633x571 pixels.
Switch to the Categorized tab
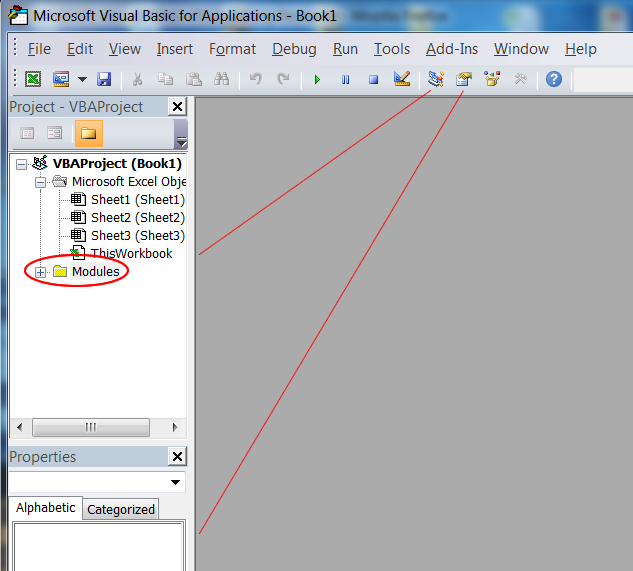[121, 510]
